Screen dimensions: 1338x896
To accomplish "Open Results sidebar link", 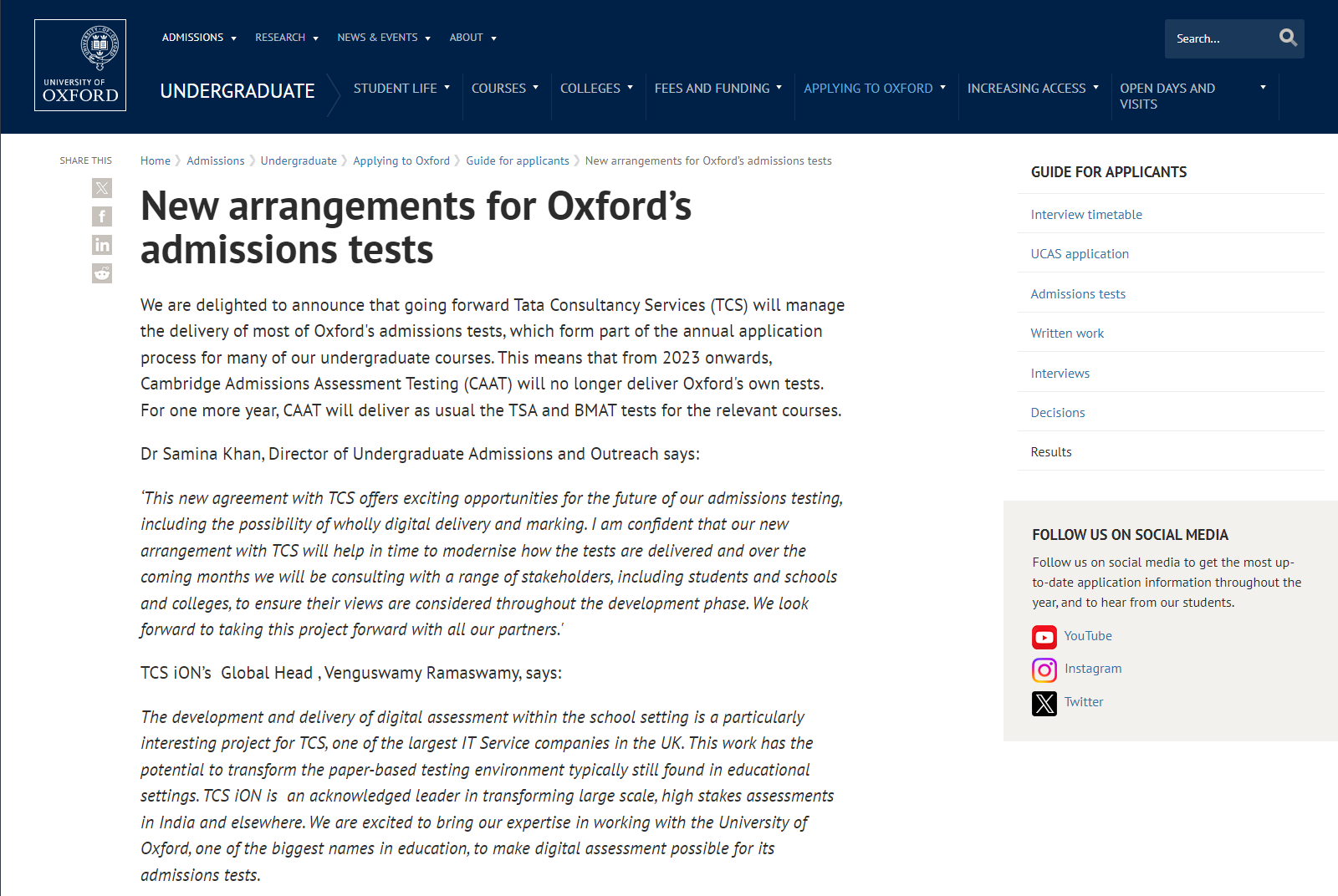I will (1051, 451).
